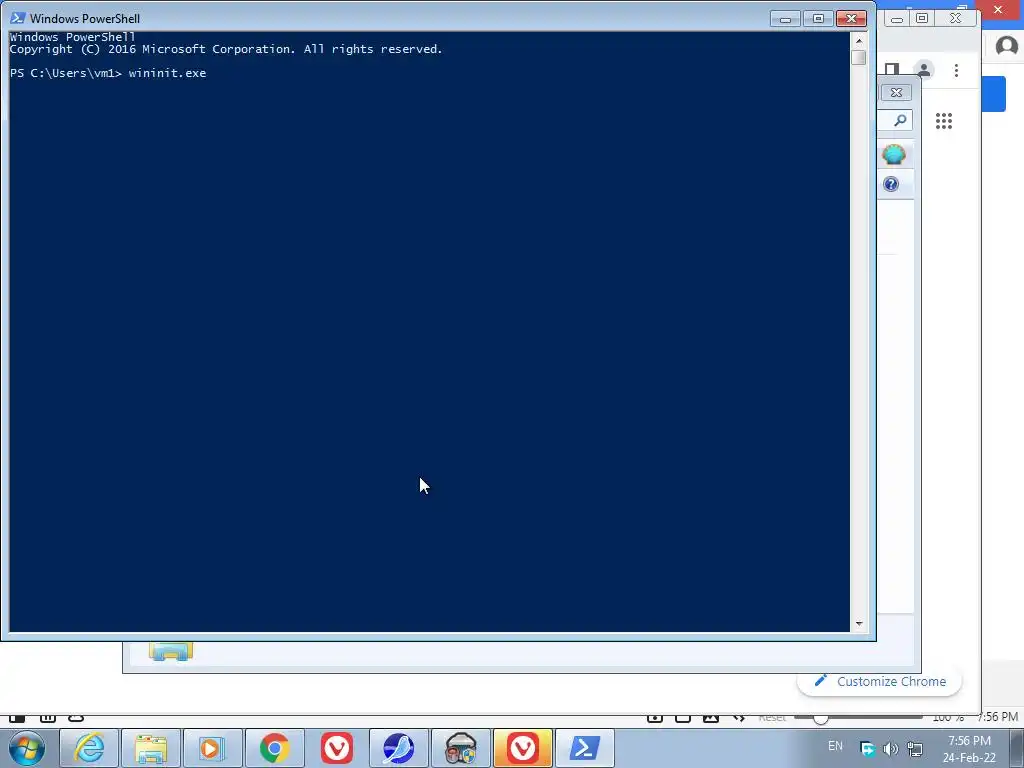
Task: Click the Microsoft Corporation copyright line
Action: click(226, 49)
